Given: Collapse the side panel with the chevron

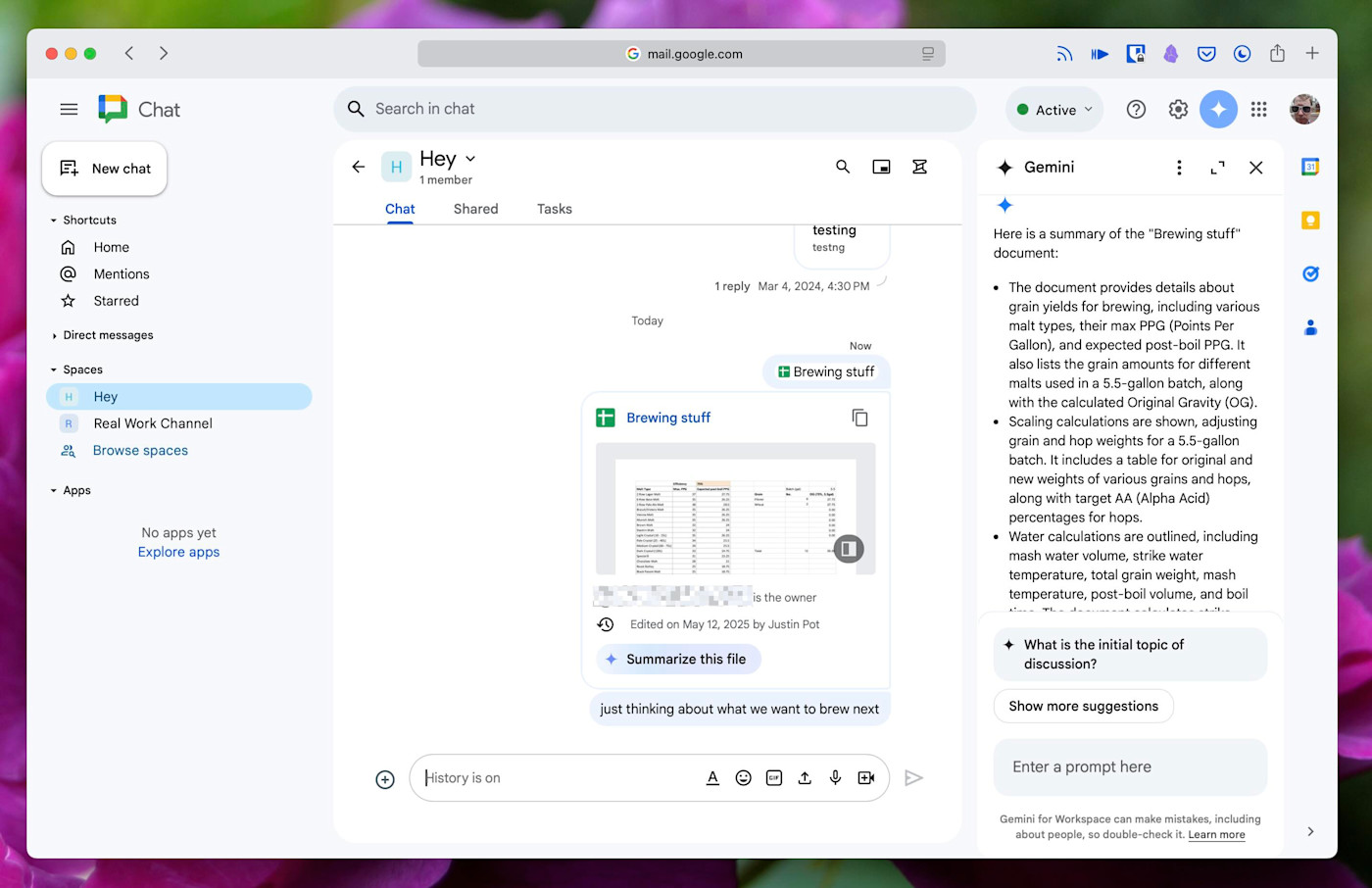Looking at the screenshot, I should 1311,831.
